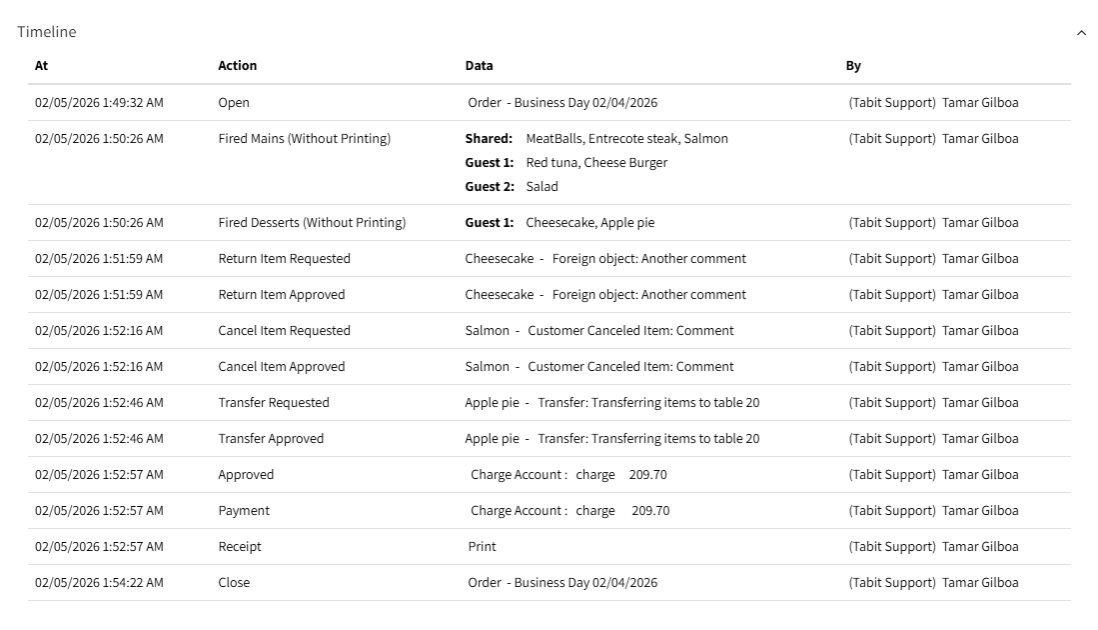Viewport: 1098px width, 630px height.
Task: Click the "Print" data in the Receipt row
Action: coord(482,547)
